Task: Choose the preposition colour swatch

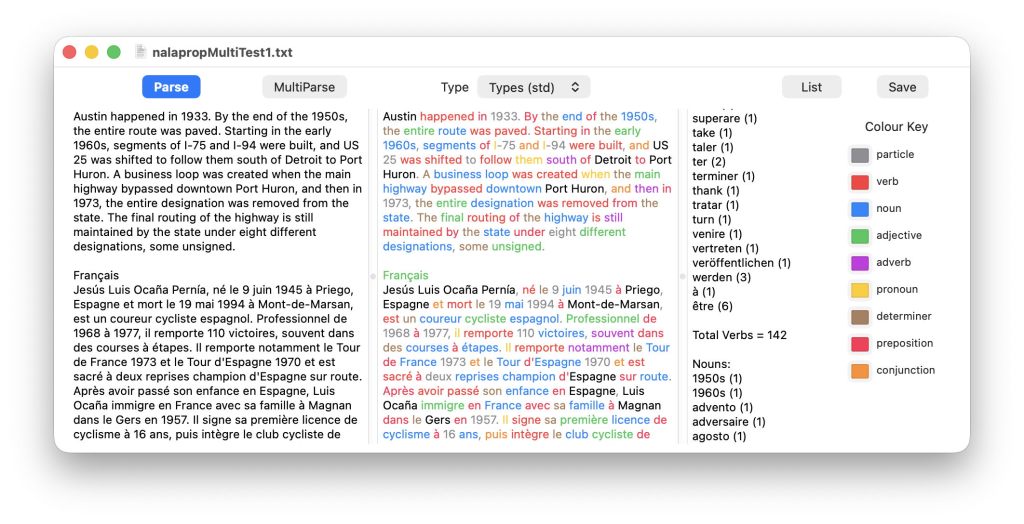Action: click(859, 344)
